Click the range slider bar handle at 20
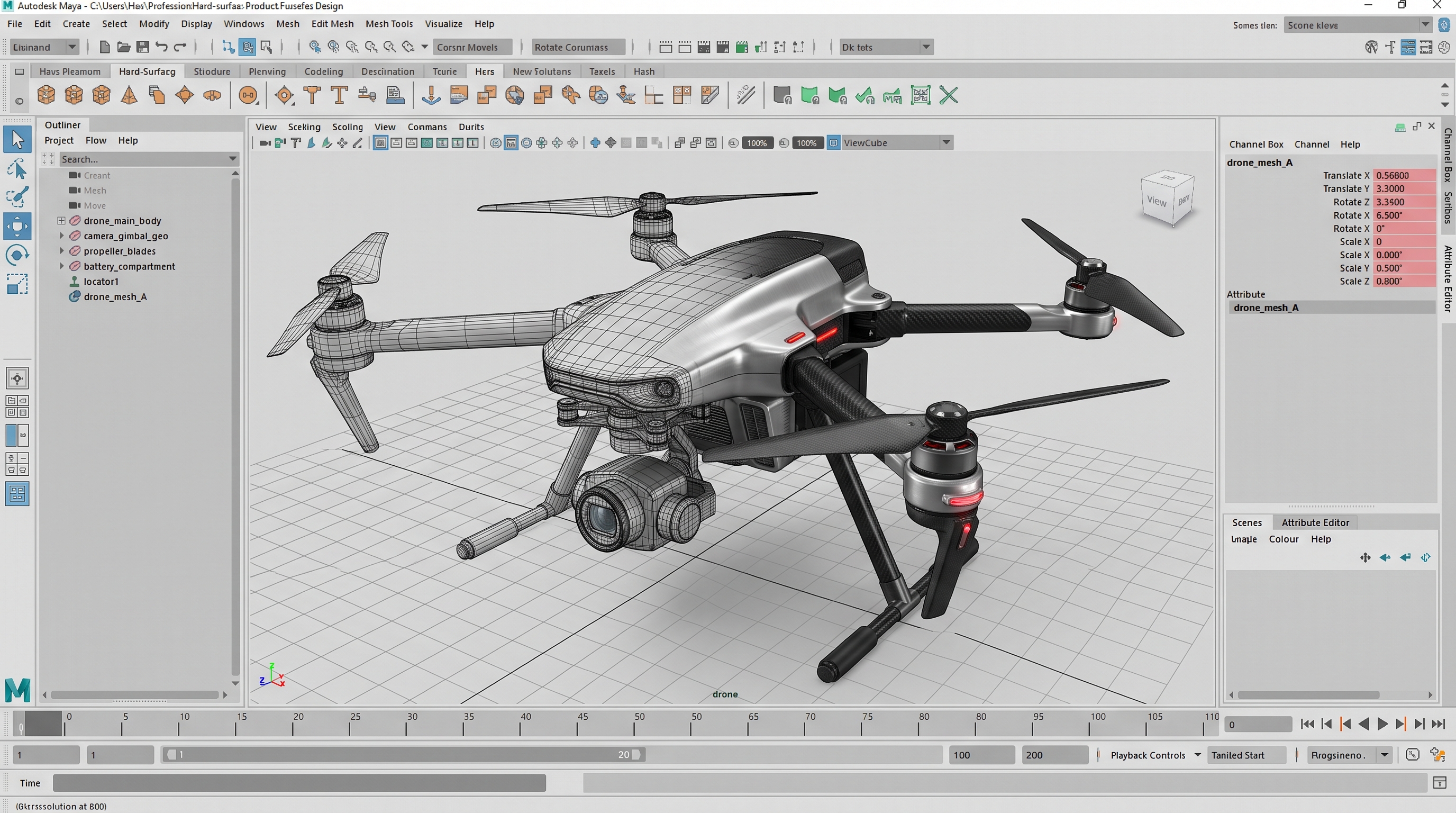Screen dimensions: 1456x813 click(x=636, y=755)
